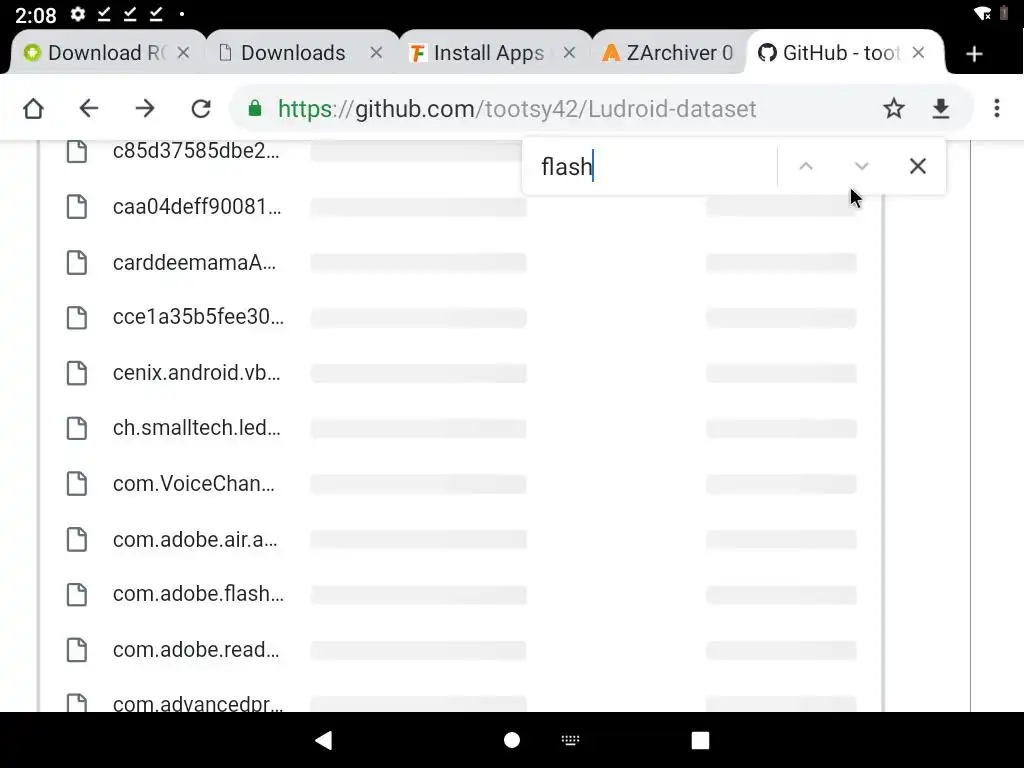Close the Install Apps tab
The image size is (1024, 768).
569,53
